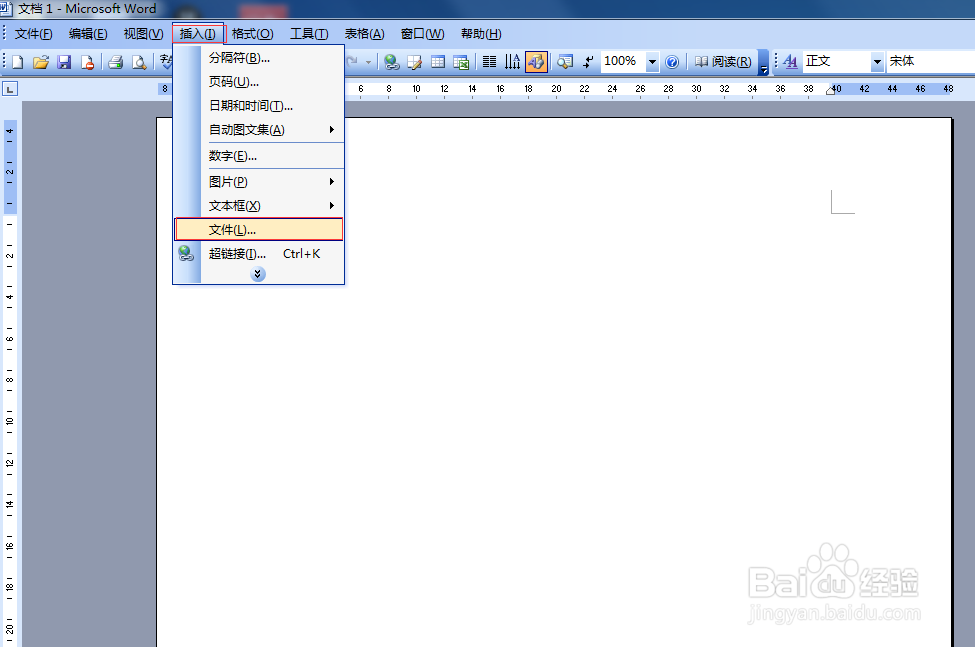The width and height of the screenshot is (975, 647).
Task: Click the Standard toolbar move handle
Action: tap(4, 61)
